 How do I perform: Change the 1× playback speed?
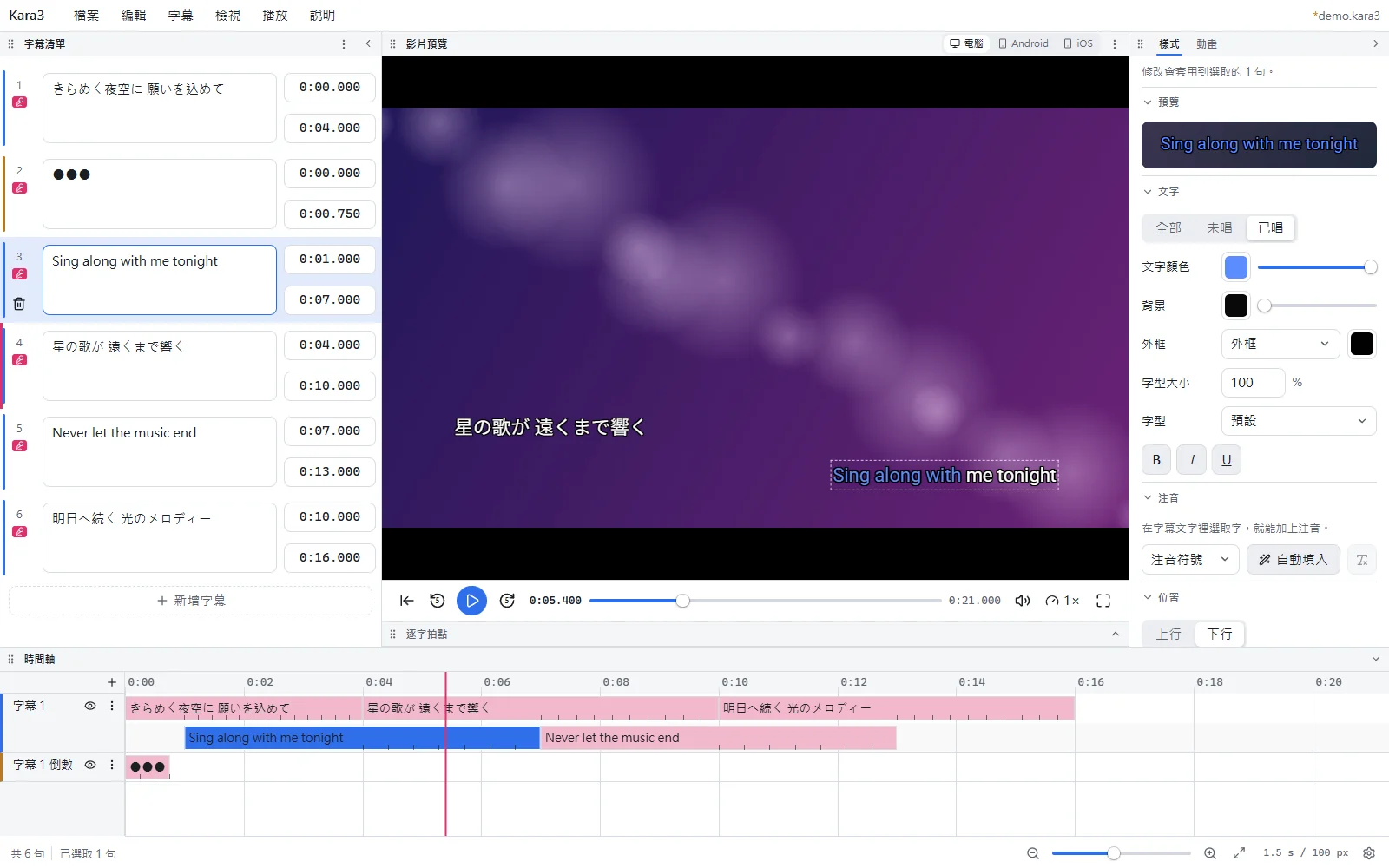[x=1063, y=601]
